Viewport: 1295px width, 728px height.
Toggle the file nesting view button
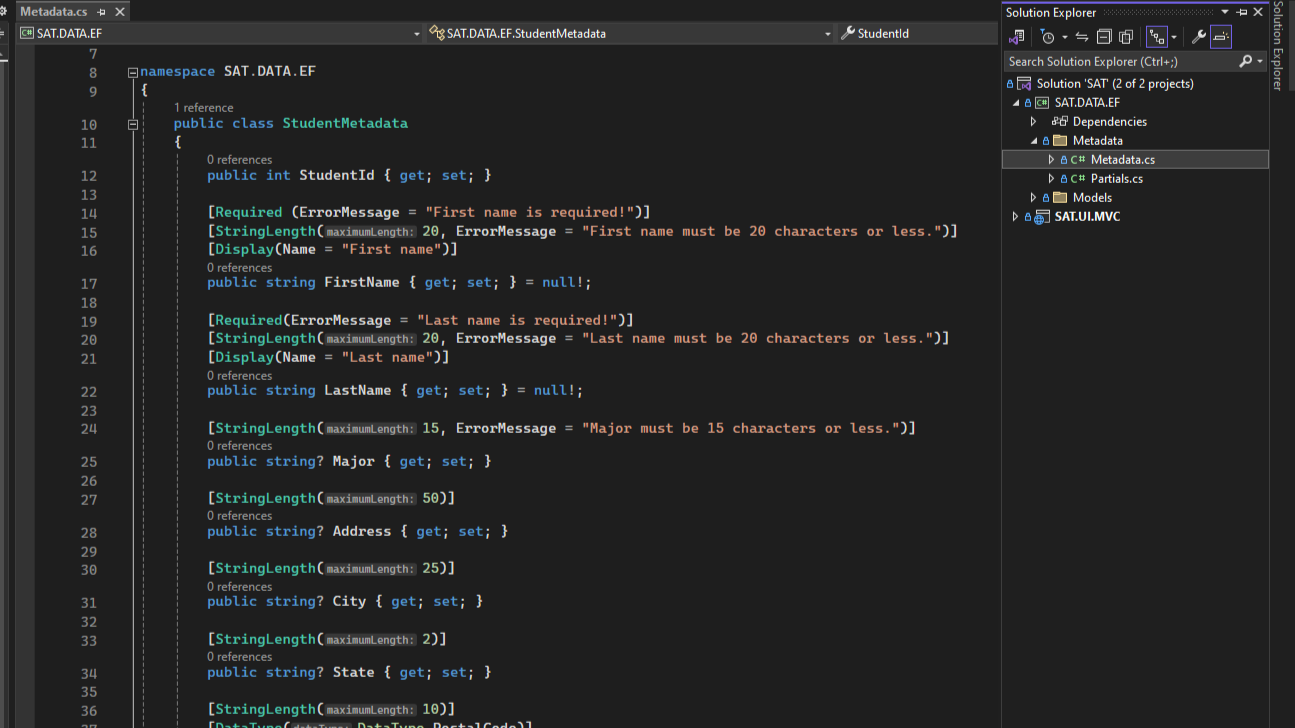[x=1156, y=37]
